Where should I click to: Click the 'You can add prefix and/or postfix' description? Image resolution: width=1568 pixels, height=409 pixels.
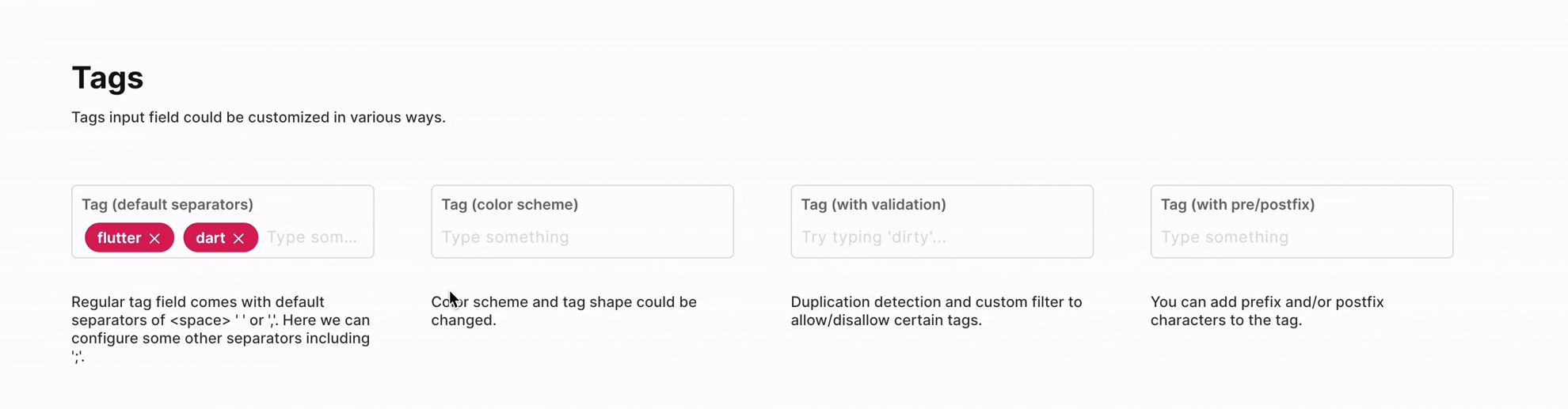coord(1266,302)
